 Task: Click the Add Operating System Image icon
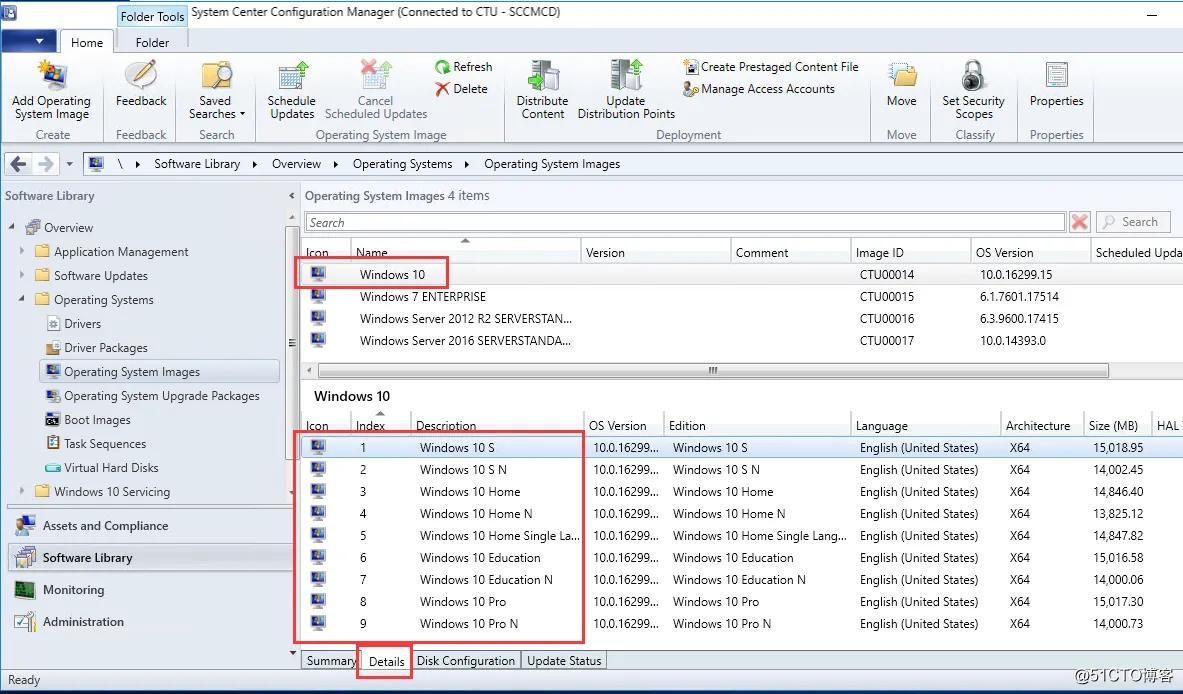click(52, 75)
